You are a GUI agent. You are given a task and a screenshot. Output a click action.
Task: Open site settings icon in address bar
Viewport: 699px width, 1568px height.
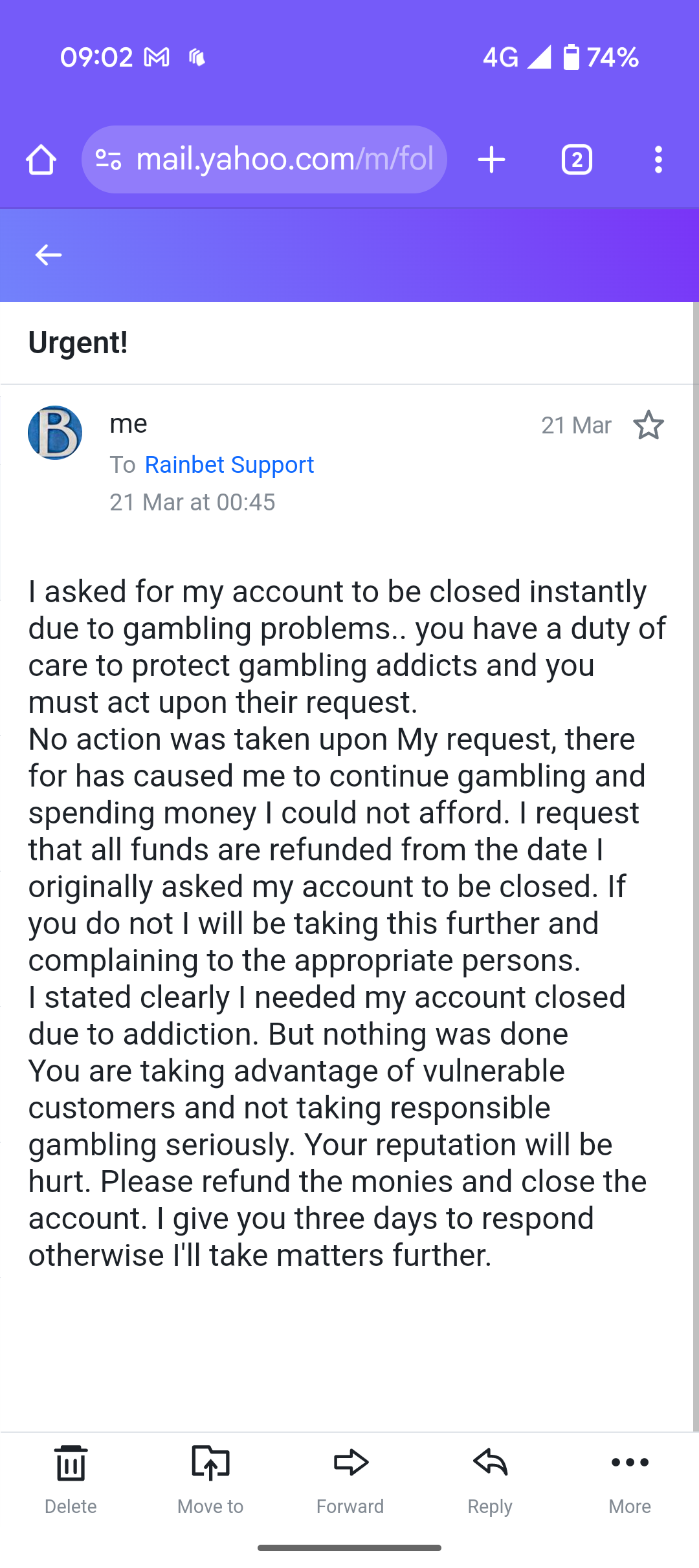click(108, 160)
